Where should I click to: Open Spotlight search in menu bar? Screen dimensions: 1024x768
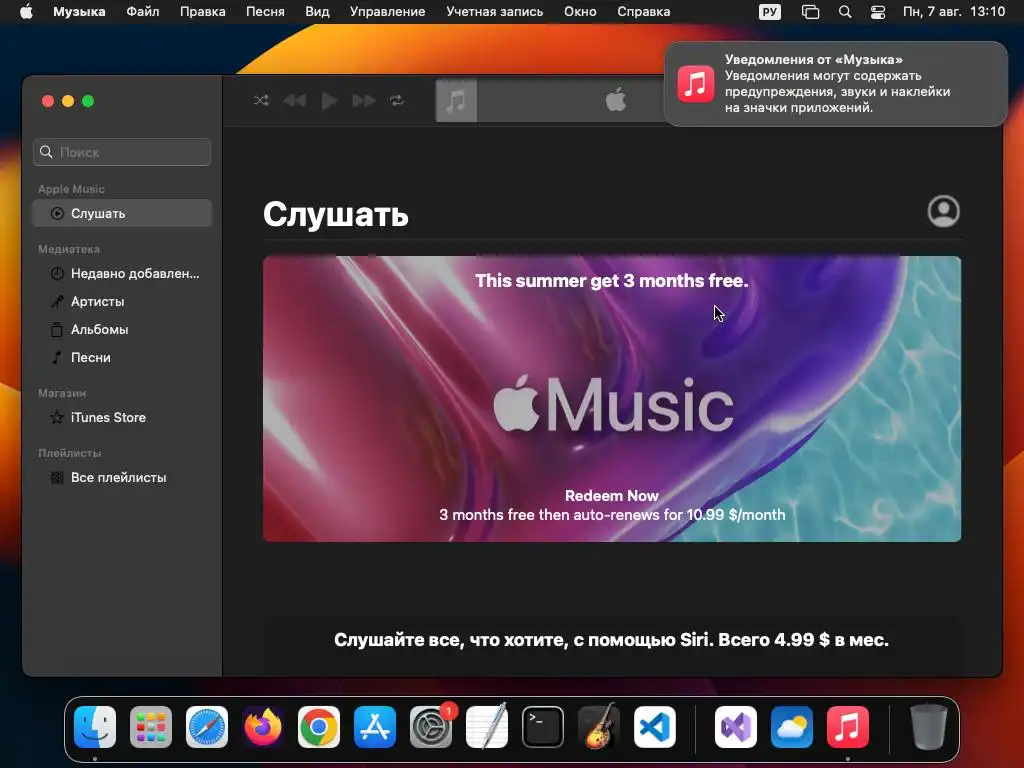[845, 12]
